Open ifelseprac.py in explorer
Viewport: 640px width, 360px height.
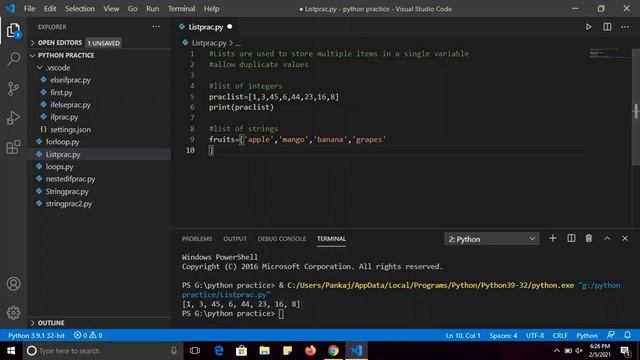[x=70, y=105]
